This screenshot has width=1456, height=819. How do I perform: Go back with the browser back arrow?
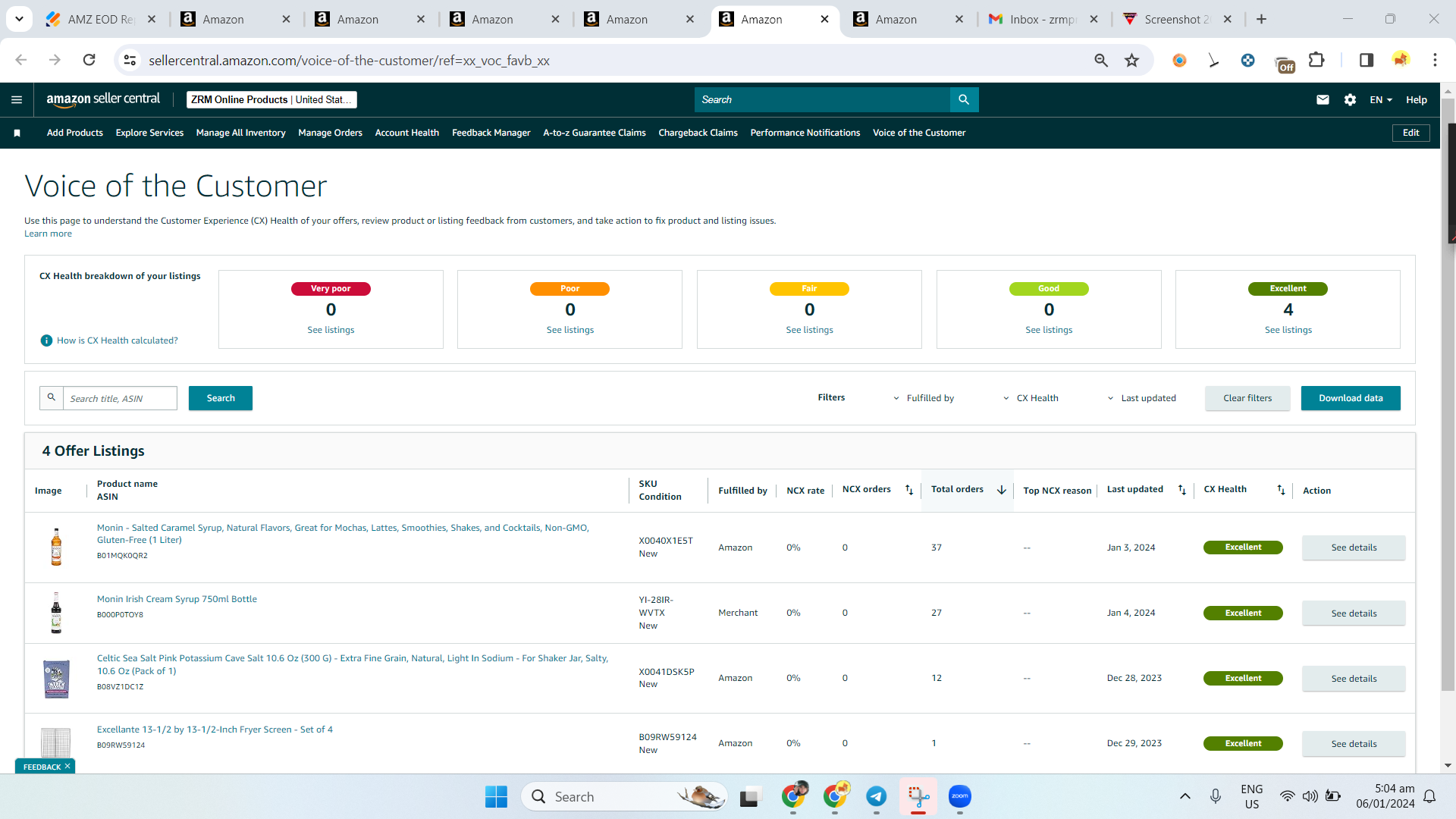(21, 60)
